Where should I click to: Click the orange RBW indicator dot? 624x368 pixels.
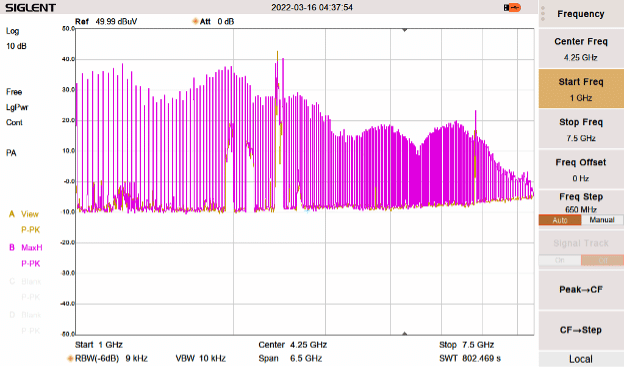[x=70, y=358]
